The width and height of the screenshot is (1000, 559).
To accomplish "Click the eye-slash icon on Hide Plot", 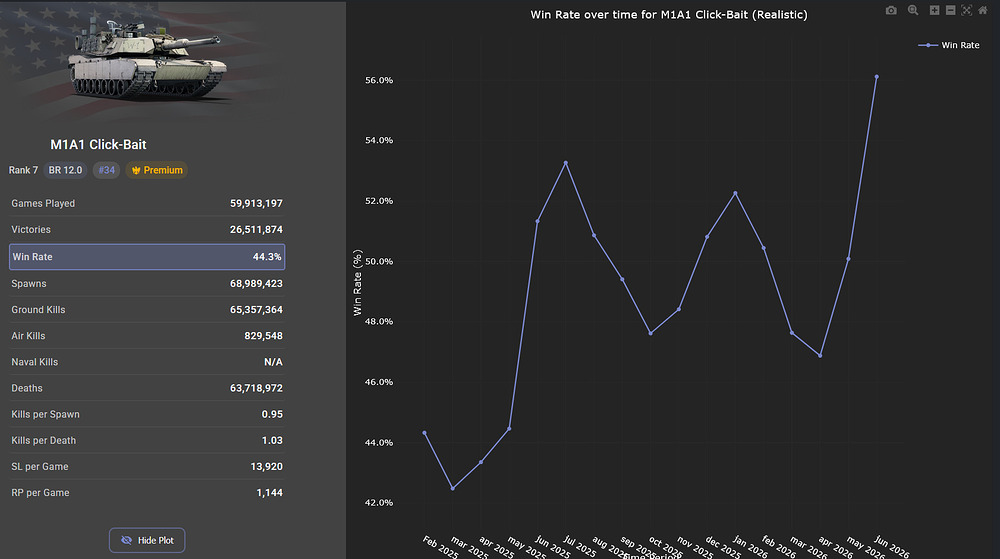I will [126, 541].
